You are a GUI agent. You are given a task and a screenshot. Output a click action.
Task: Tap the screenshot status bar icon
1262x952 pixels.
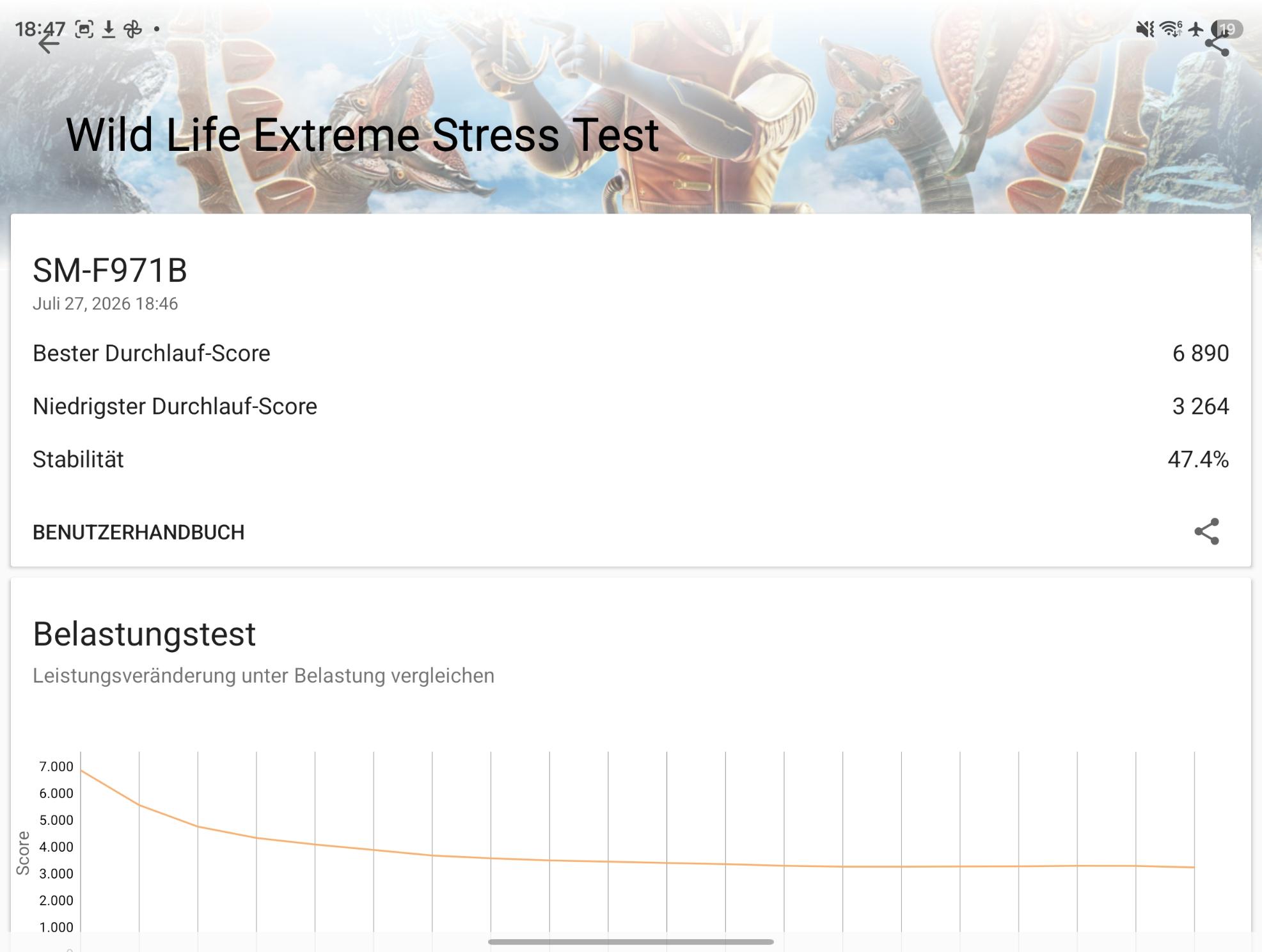[x=84, y=29]
